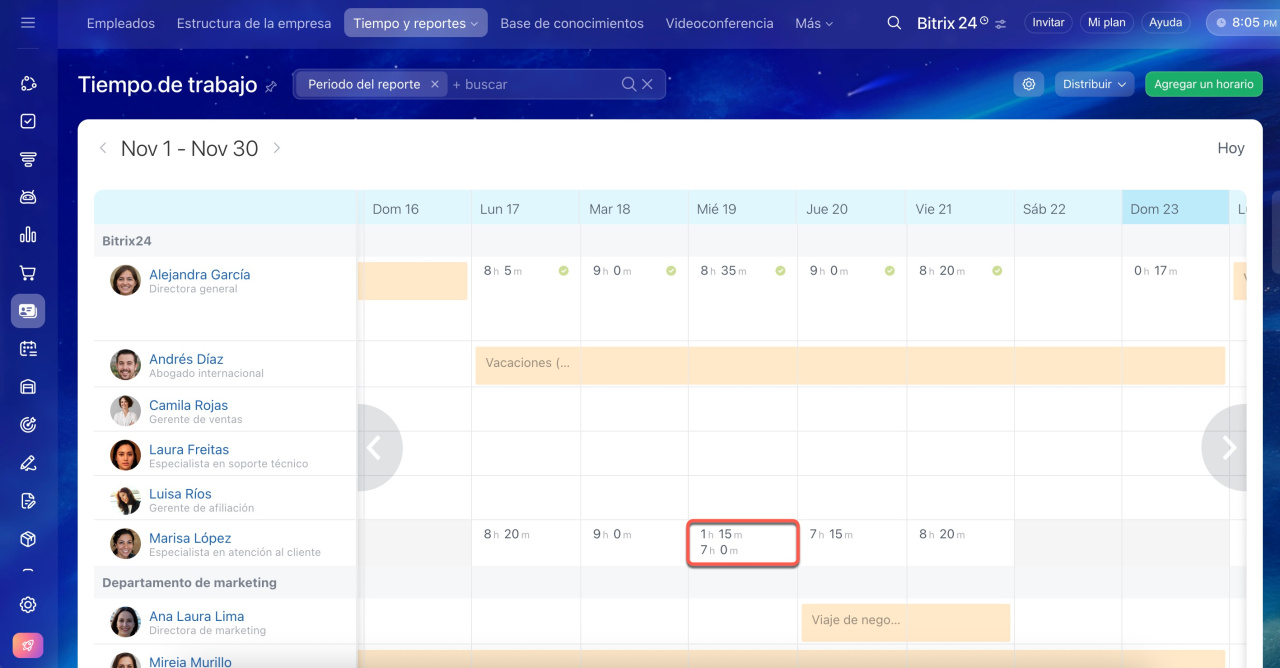Viewport: 1280px width, 668px height.
Task: Expand the Más menu
Action: pyautogui.click(x=814, y=23)
